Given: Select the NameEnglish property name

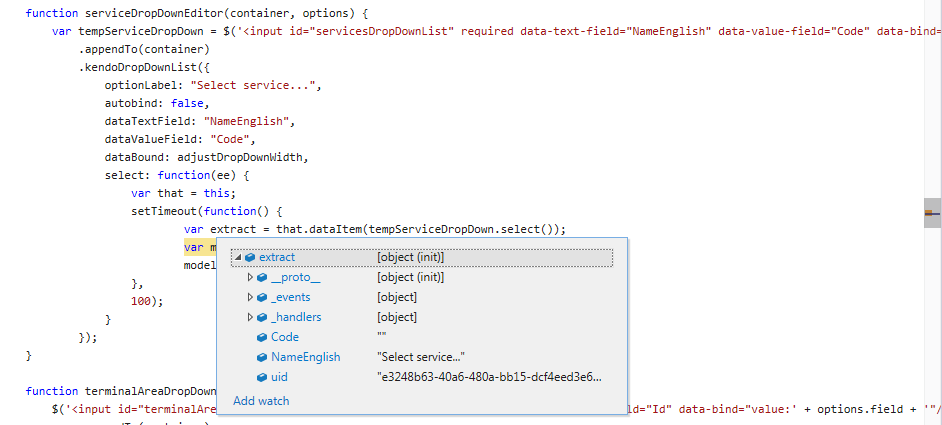Looking at the screenshot, I should pos(305,357).
